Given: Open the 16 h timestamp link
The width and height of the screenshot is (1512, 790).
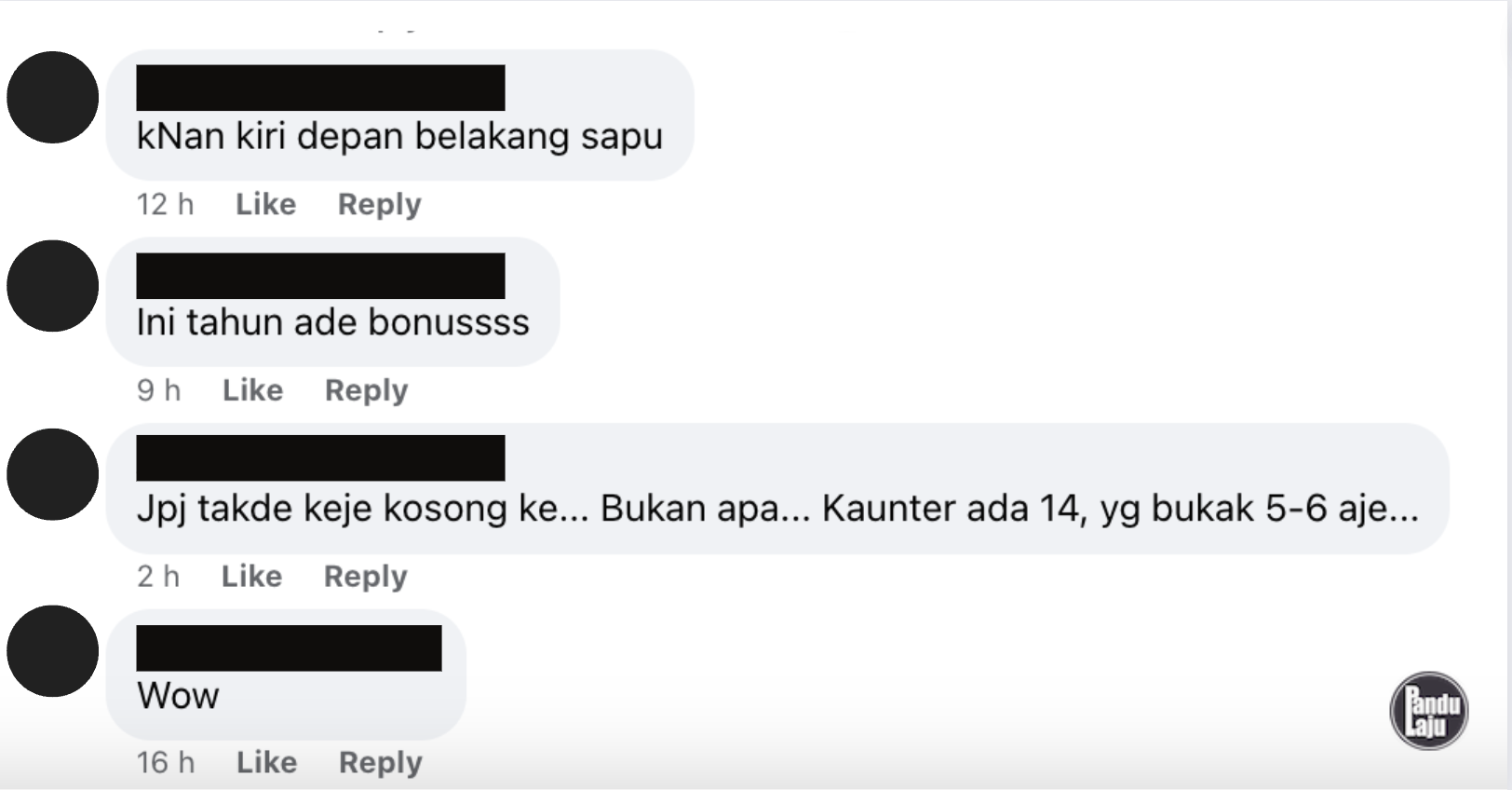Looking at the screenshot, I should tap(166, 763).
